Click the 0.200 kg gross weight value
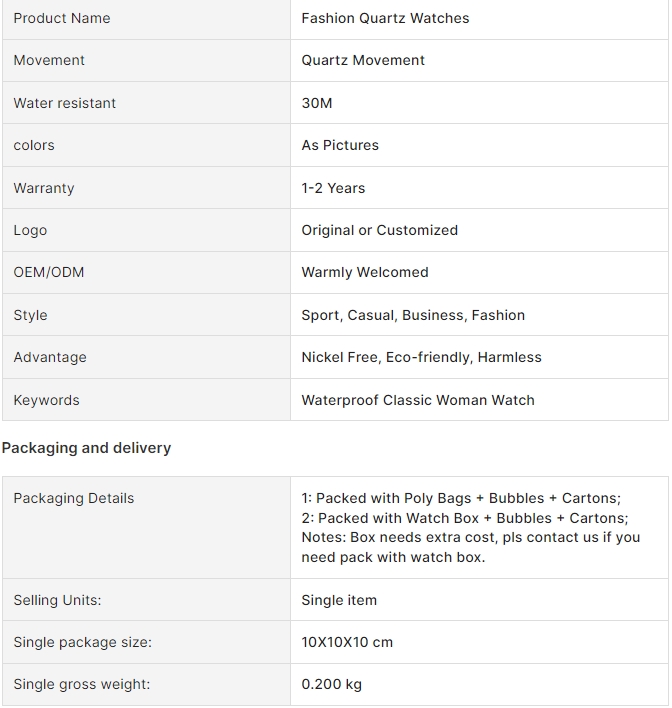Viewport: 672px width, 708px height. pos(331,685)
